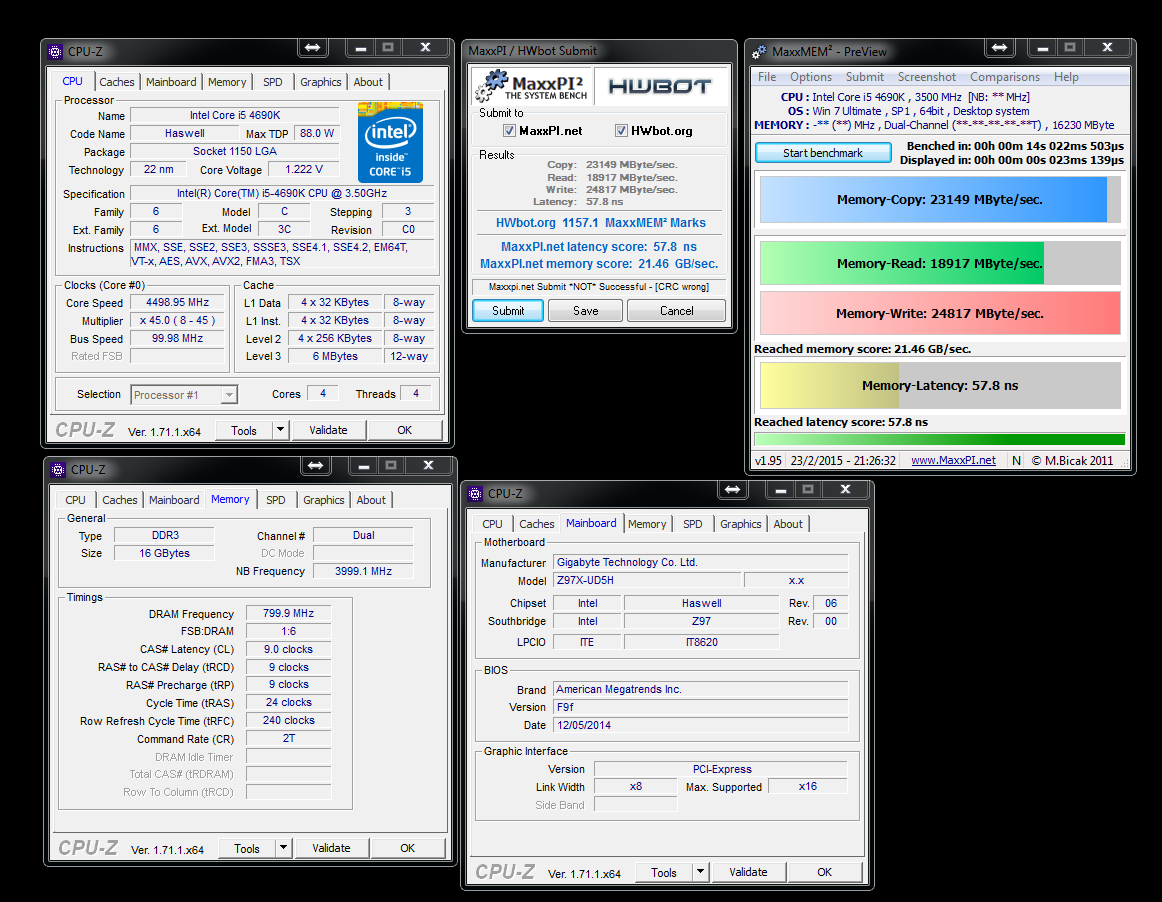Minimize the MaxxMEM PreView window
The image size is (1162, 902).
pyautogui.click(x=1043, y=47)
